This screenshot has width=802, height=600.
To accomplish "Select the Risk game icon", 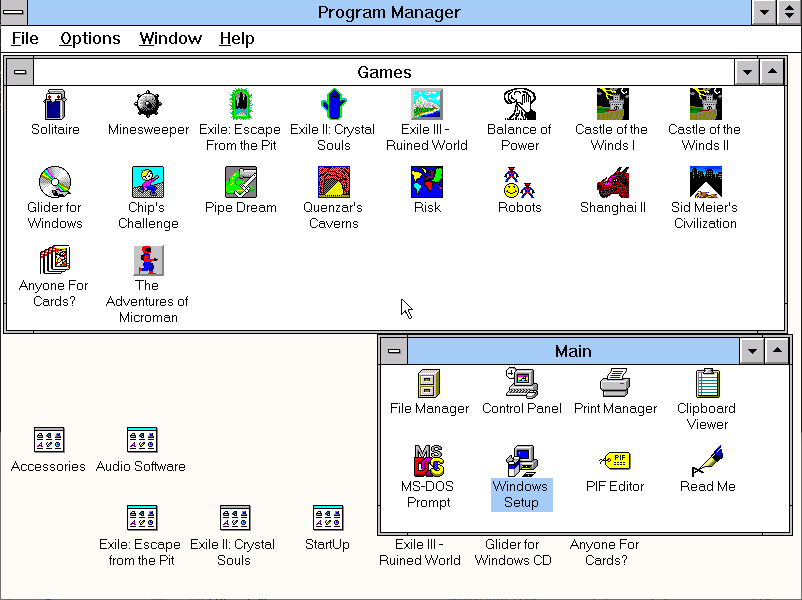I will click(x=427, y=182).
